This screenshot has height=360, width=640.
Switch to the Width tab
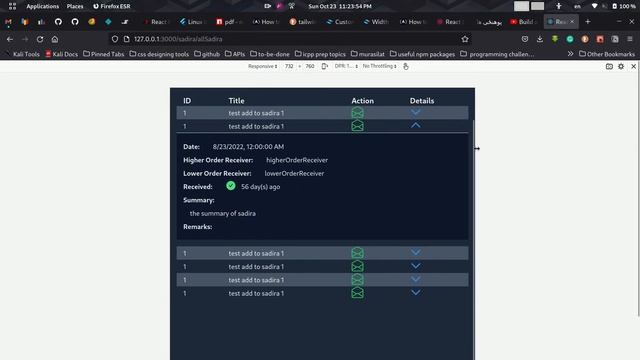376,22
